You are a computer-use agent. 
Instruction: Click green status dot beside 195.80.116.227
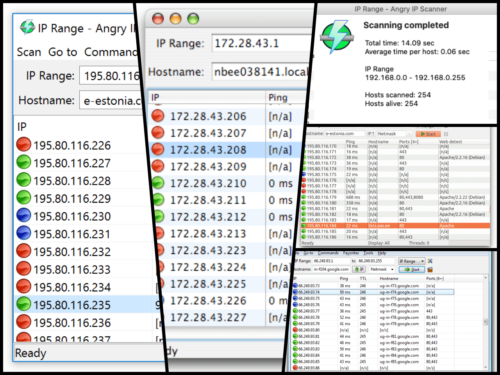24,162
